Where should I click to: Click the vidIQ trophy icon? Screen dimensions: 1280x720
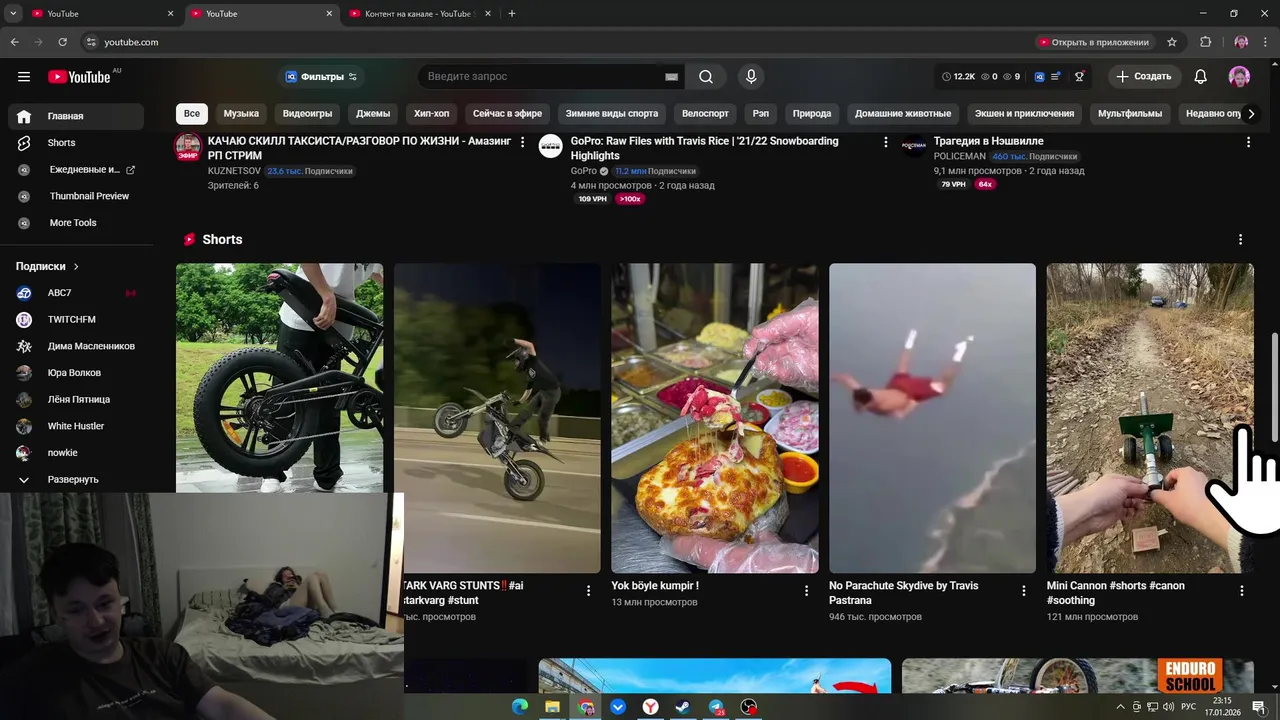pyautogui.click(x=1079, y=77)
